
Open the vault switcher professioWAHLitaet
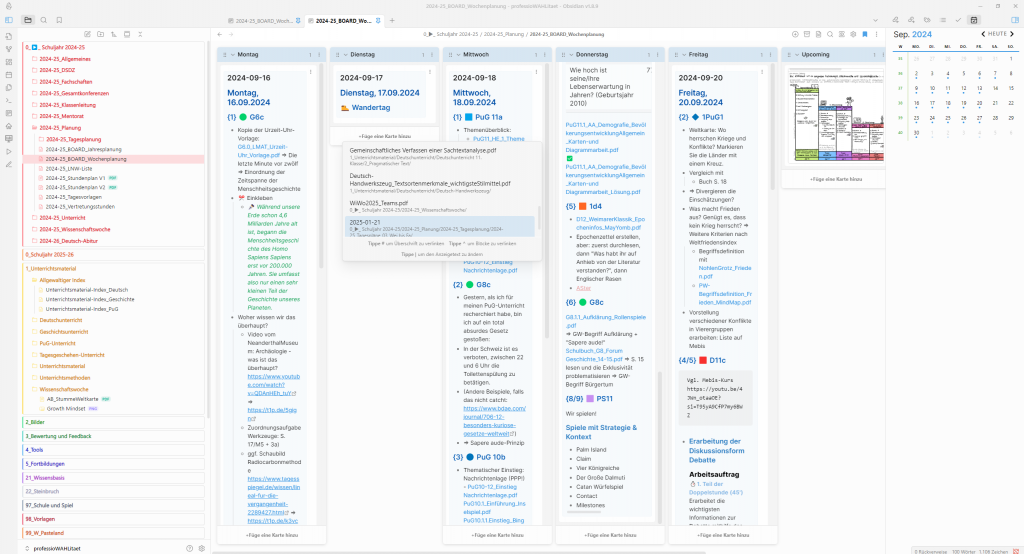pyautogui.click(x=57, y=548)
